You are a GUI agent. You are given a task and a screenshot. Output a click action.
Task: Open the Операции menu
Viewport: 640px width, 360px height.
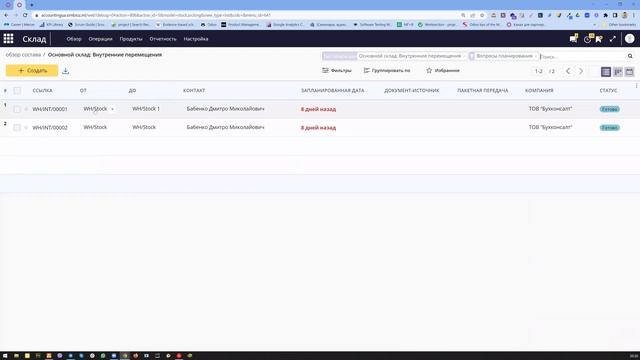pyautogui.click(x=100, y=39)
